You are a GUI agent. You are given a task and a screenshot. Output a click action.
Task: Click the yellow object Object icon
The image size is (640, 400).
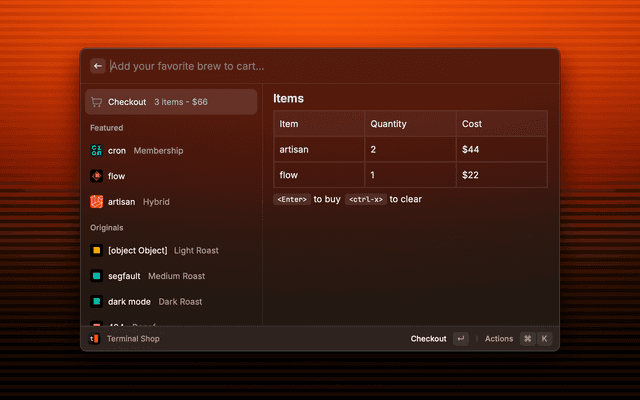tap(97, 250)
